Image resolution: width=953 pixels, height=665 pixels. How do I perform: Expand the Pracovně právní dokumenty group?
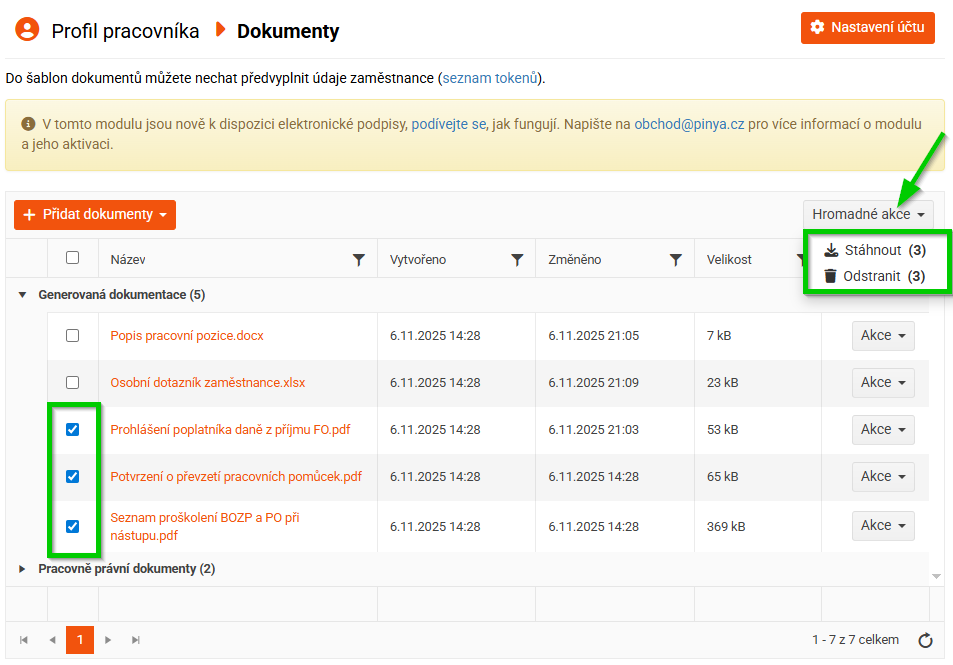[23, 569]
